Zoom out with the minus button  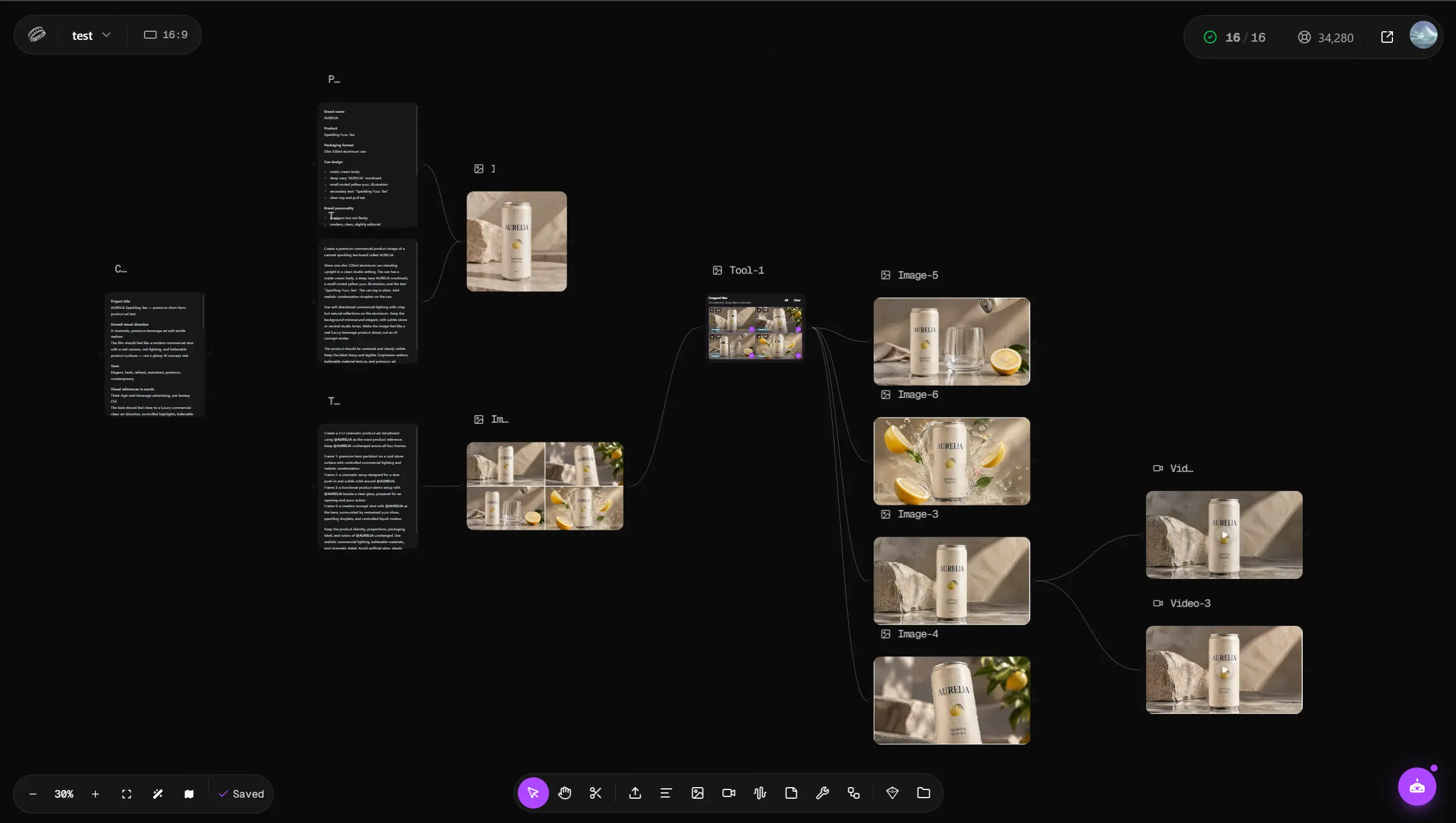(33, 794)
